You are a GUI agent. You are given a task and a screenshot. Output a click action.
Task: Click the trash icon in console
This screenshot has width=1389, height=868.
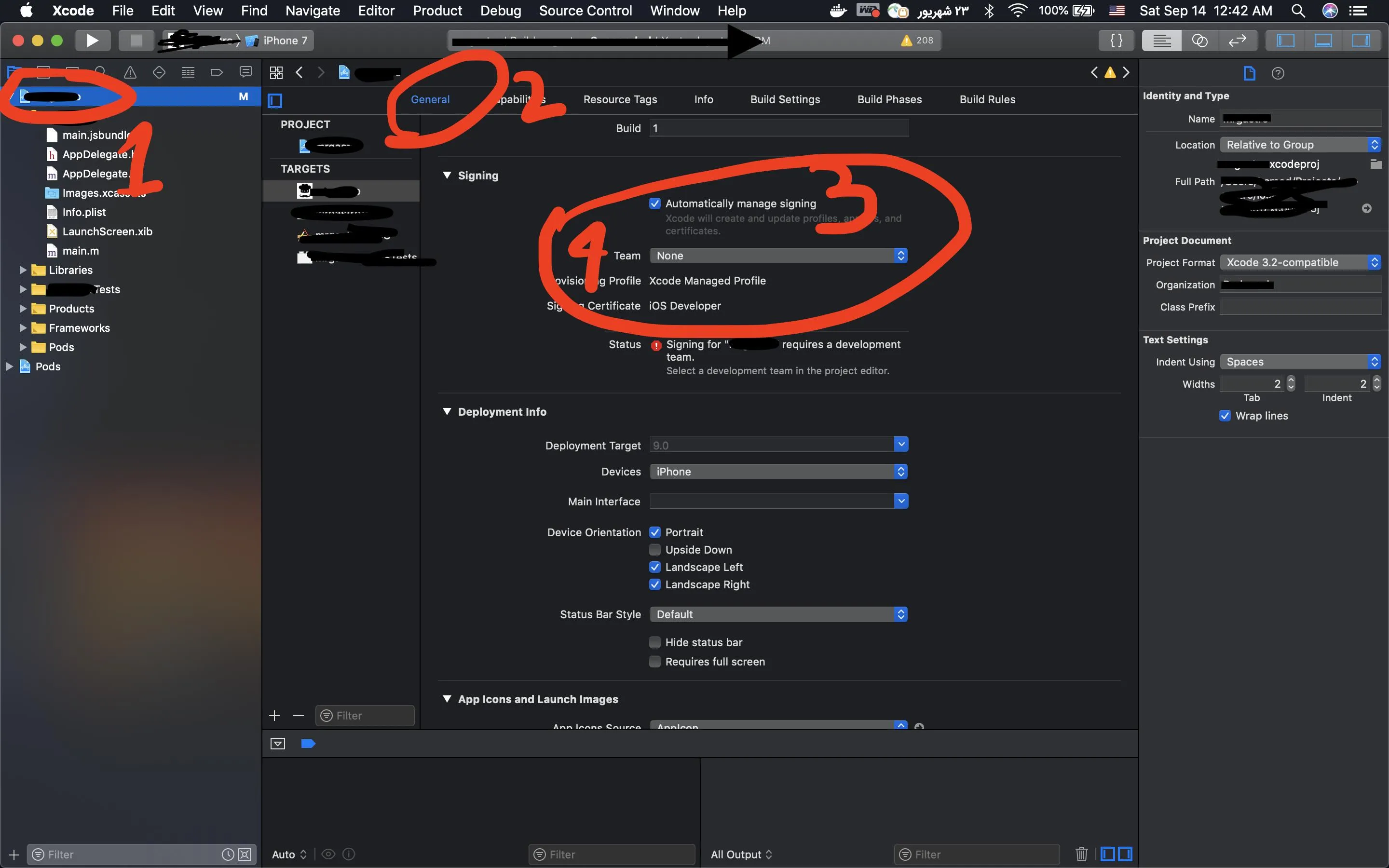click(1081, 854)
